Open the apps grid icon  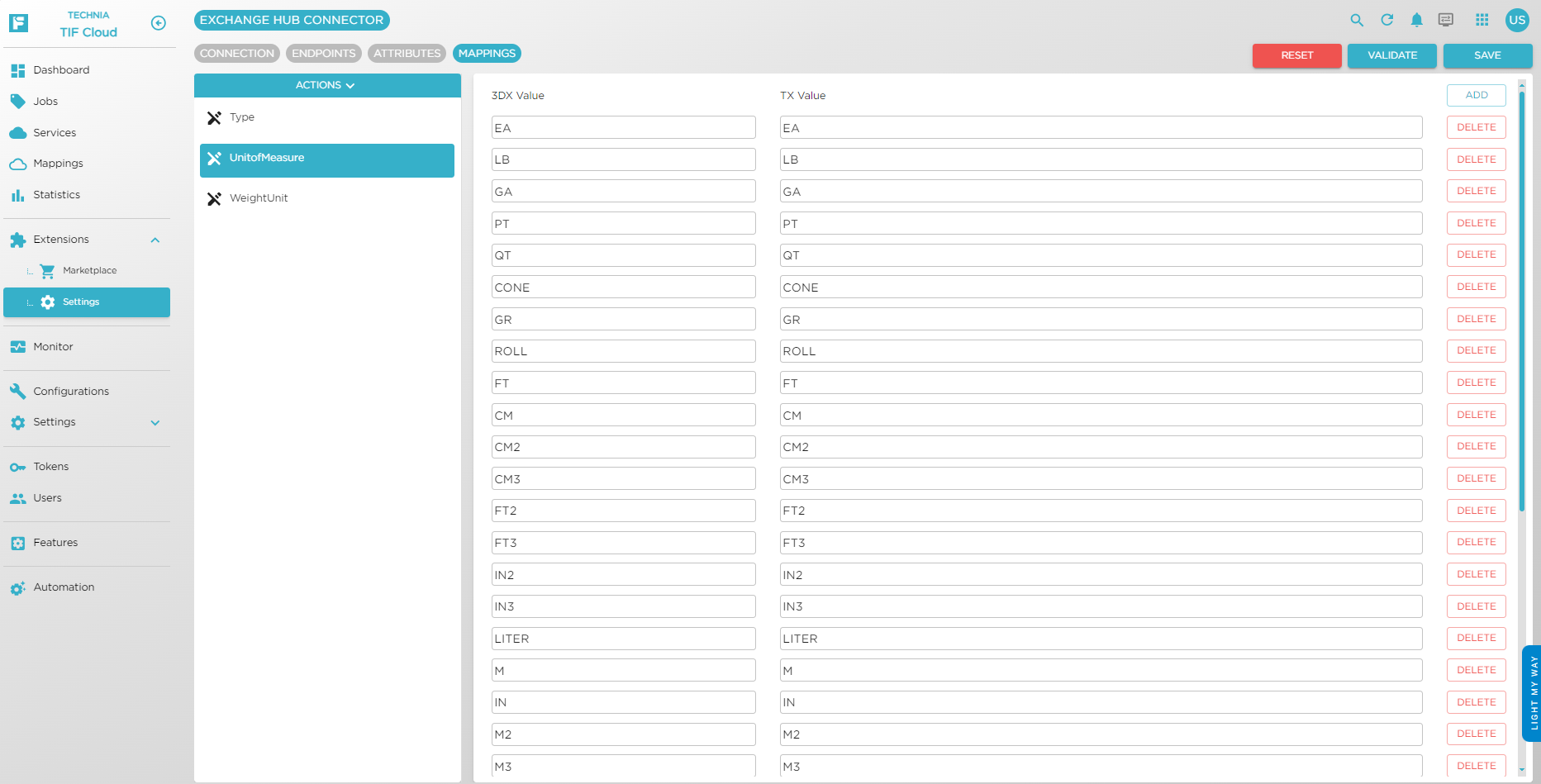click(1482, 20)
